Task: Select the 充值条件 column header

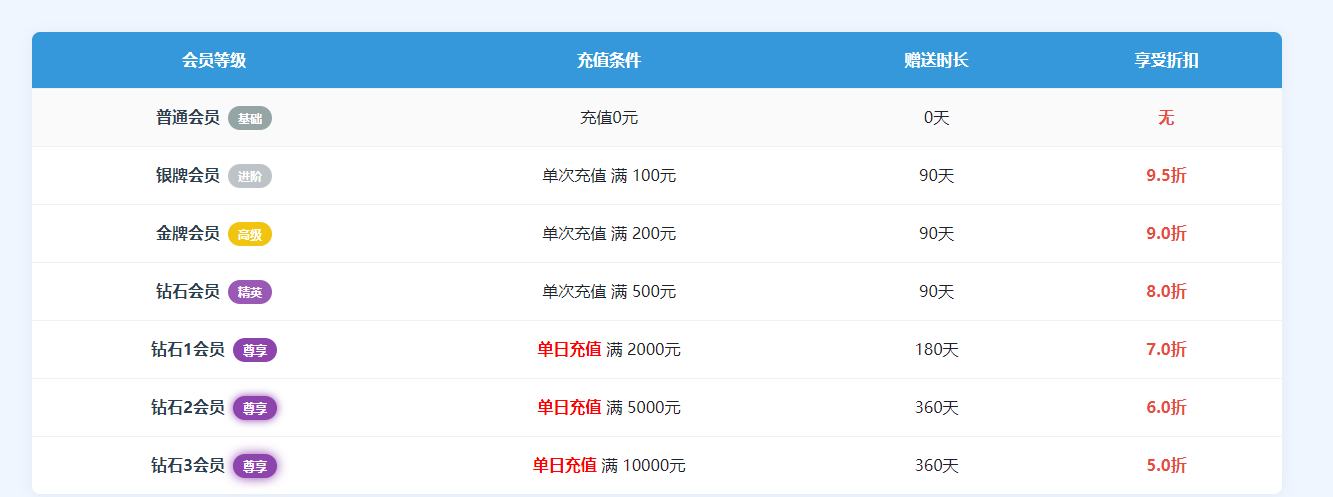Action: pyautogui.click(x=609, y=60)
